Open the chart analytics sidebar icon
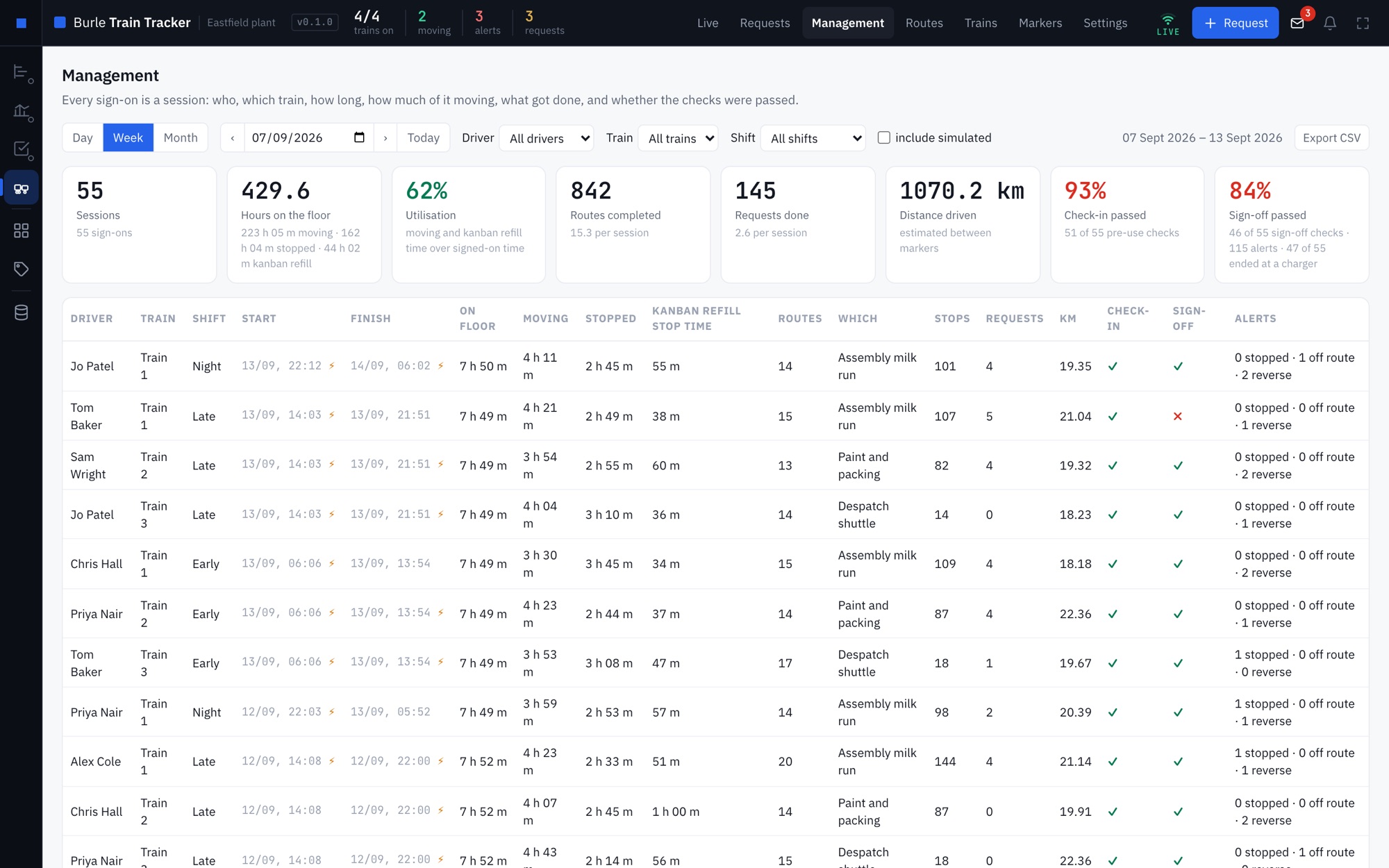The image size is (1389, 868). pyautogui.click(x=22, y=111)
